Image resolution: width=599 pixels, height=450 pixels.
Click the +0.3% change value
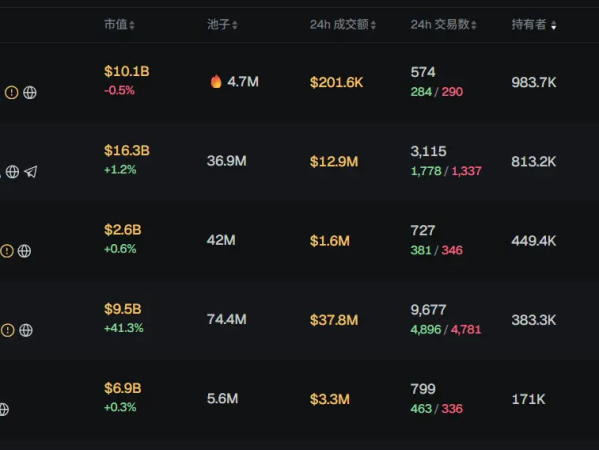[120, 407]
